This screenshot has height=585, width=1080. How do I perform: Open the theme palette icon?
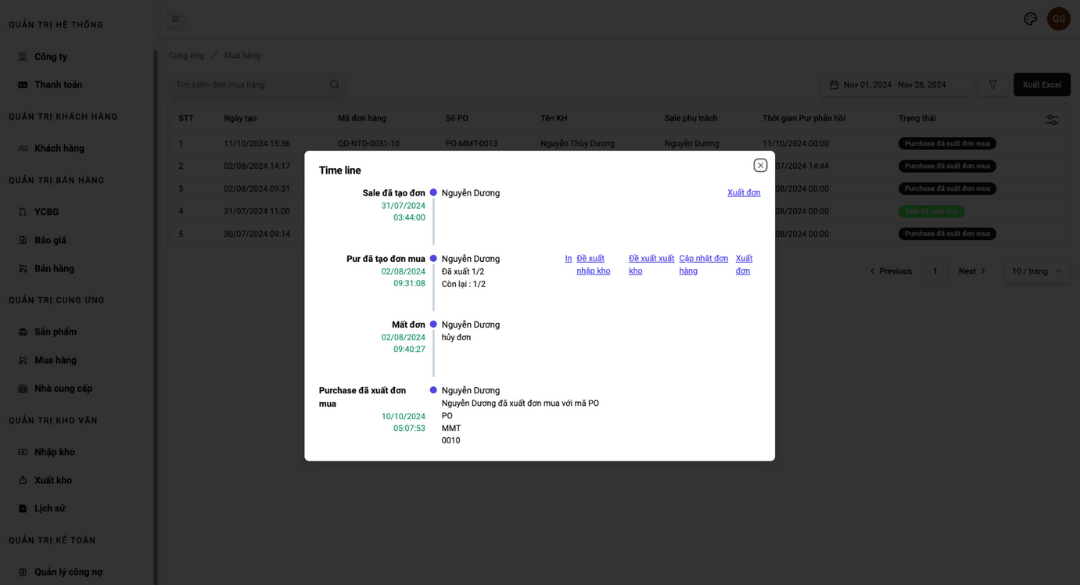(1031, 18)
